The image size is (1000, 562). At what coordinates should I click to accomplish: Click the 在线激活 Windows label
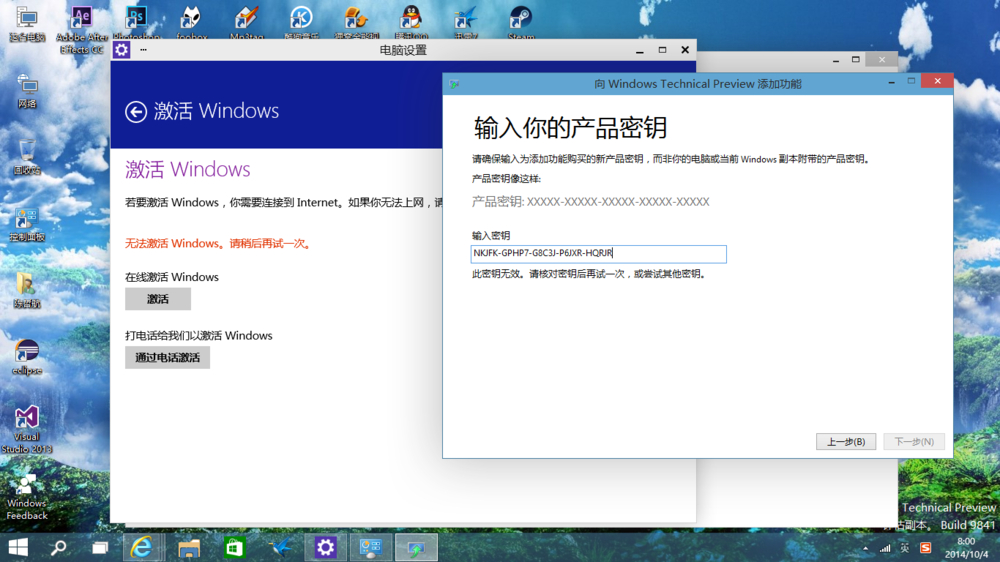(x=172, y=277)
